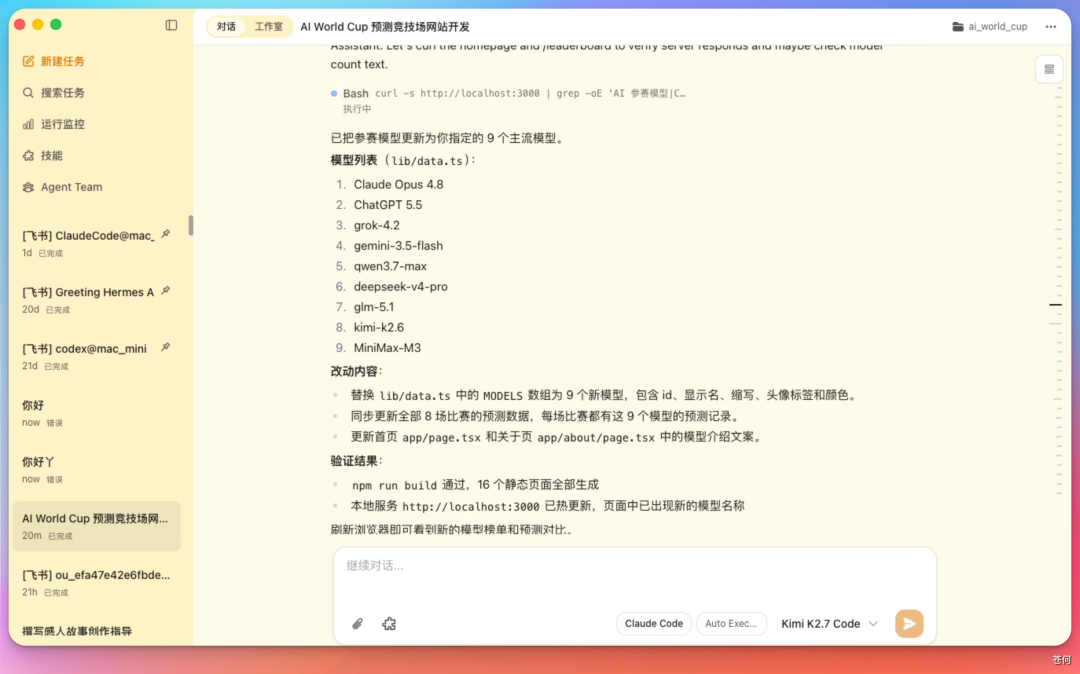Click the Claude Code button
The image size is (1080, 674).
(654, 624)
